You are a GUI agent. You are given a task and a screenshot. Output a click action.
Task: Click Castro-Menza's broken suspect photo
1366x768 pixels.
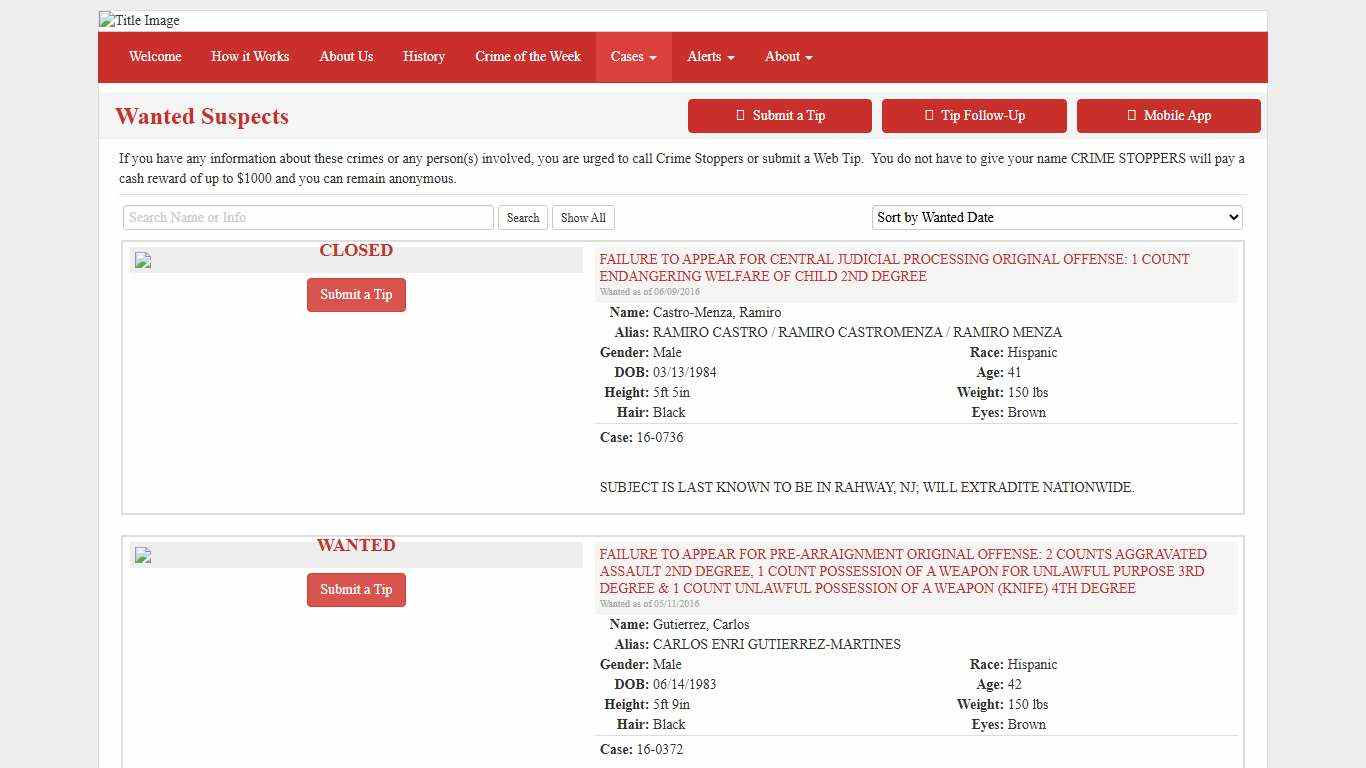coord(143,261)
